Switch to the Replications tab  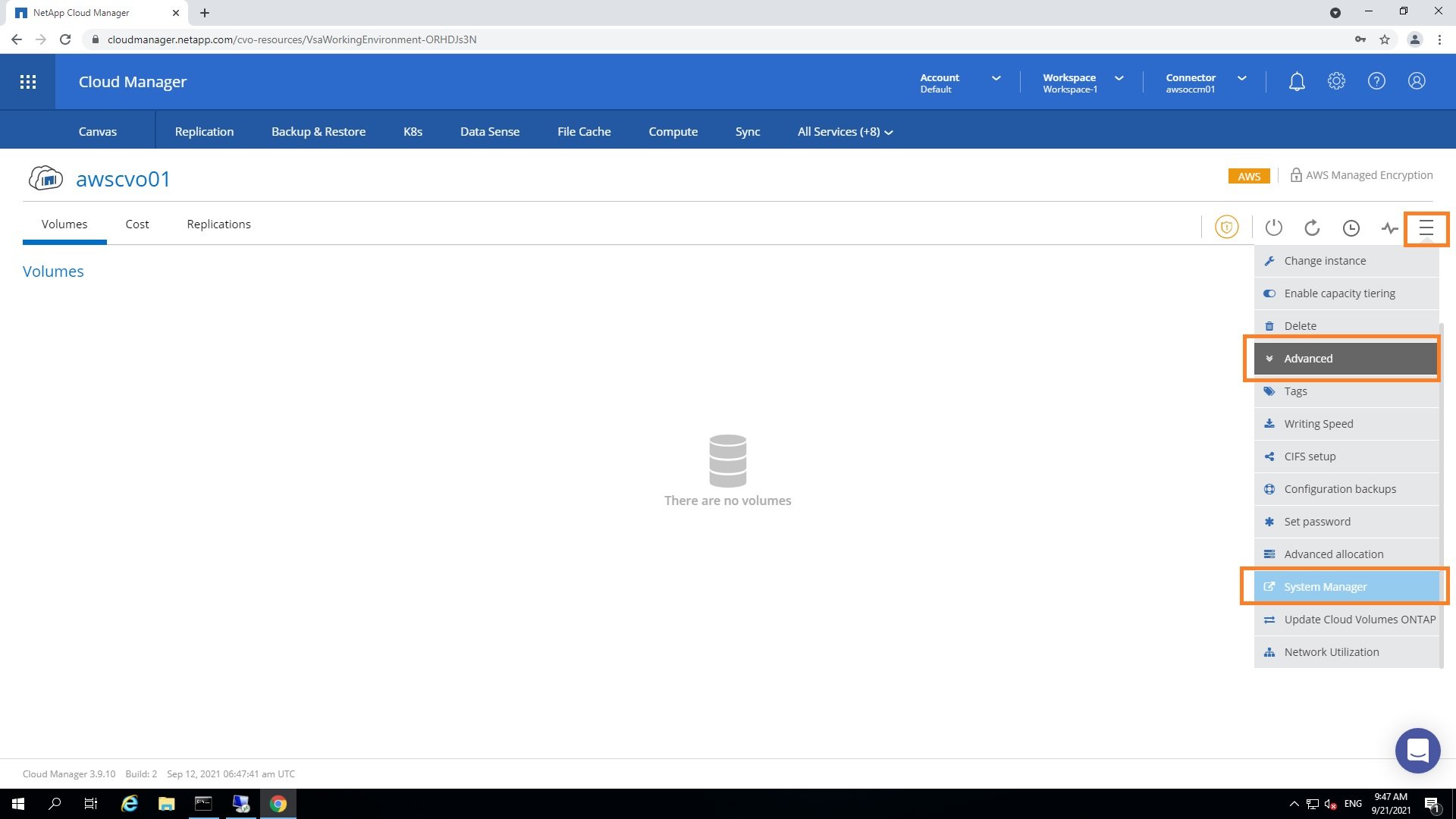[x=218, y=224]
